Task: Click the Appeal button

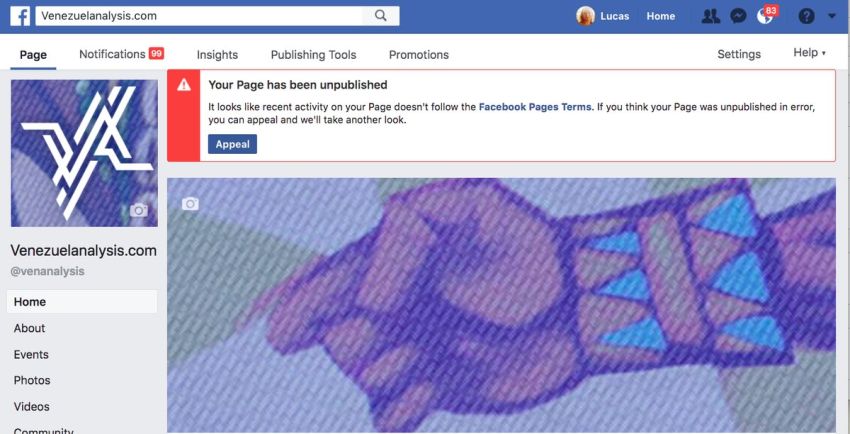Action: 233,144
